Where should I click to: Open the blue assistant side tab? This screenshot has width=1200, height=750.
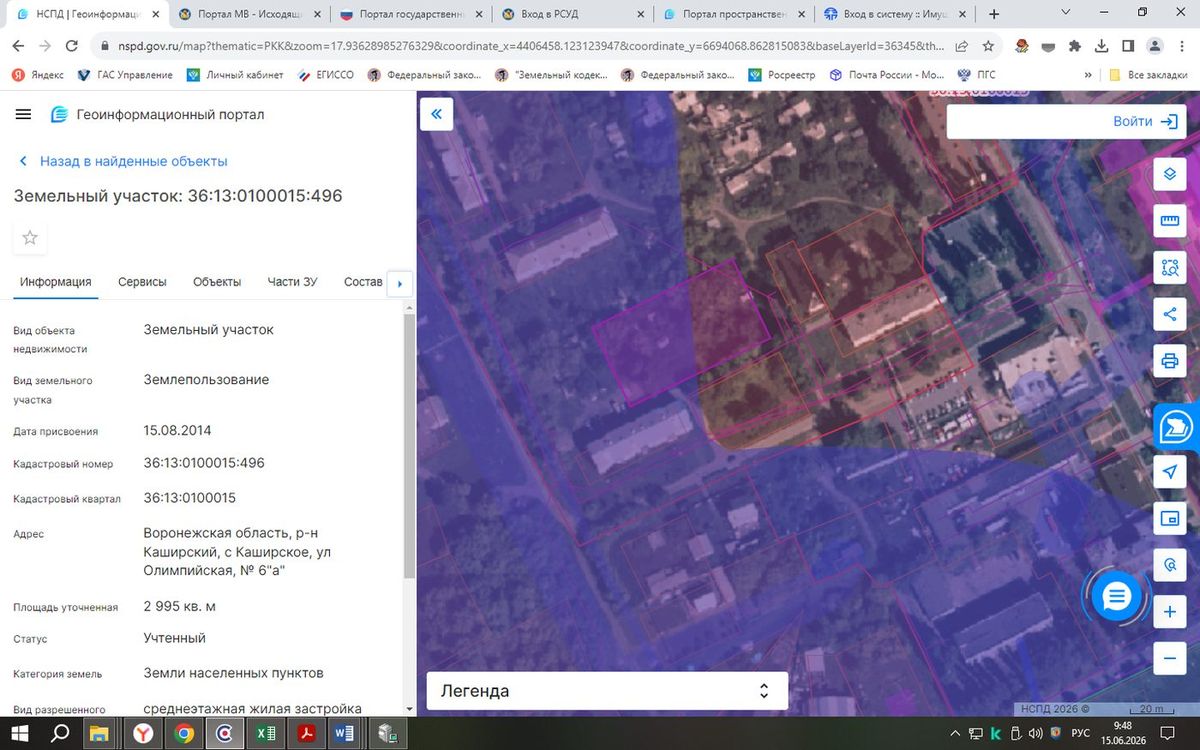[1176, 428]
